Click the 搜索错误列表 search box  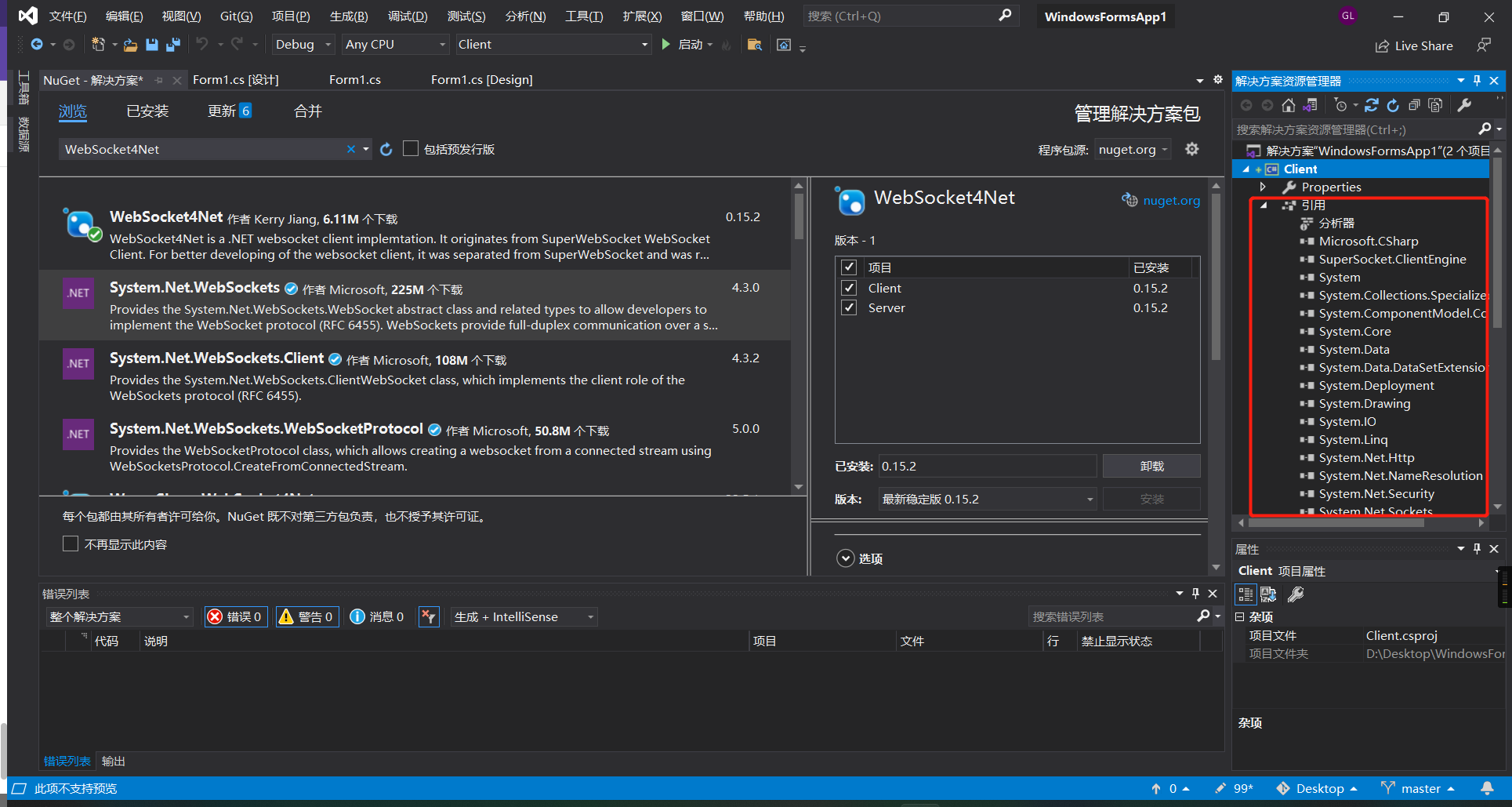pos(1113,616)
